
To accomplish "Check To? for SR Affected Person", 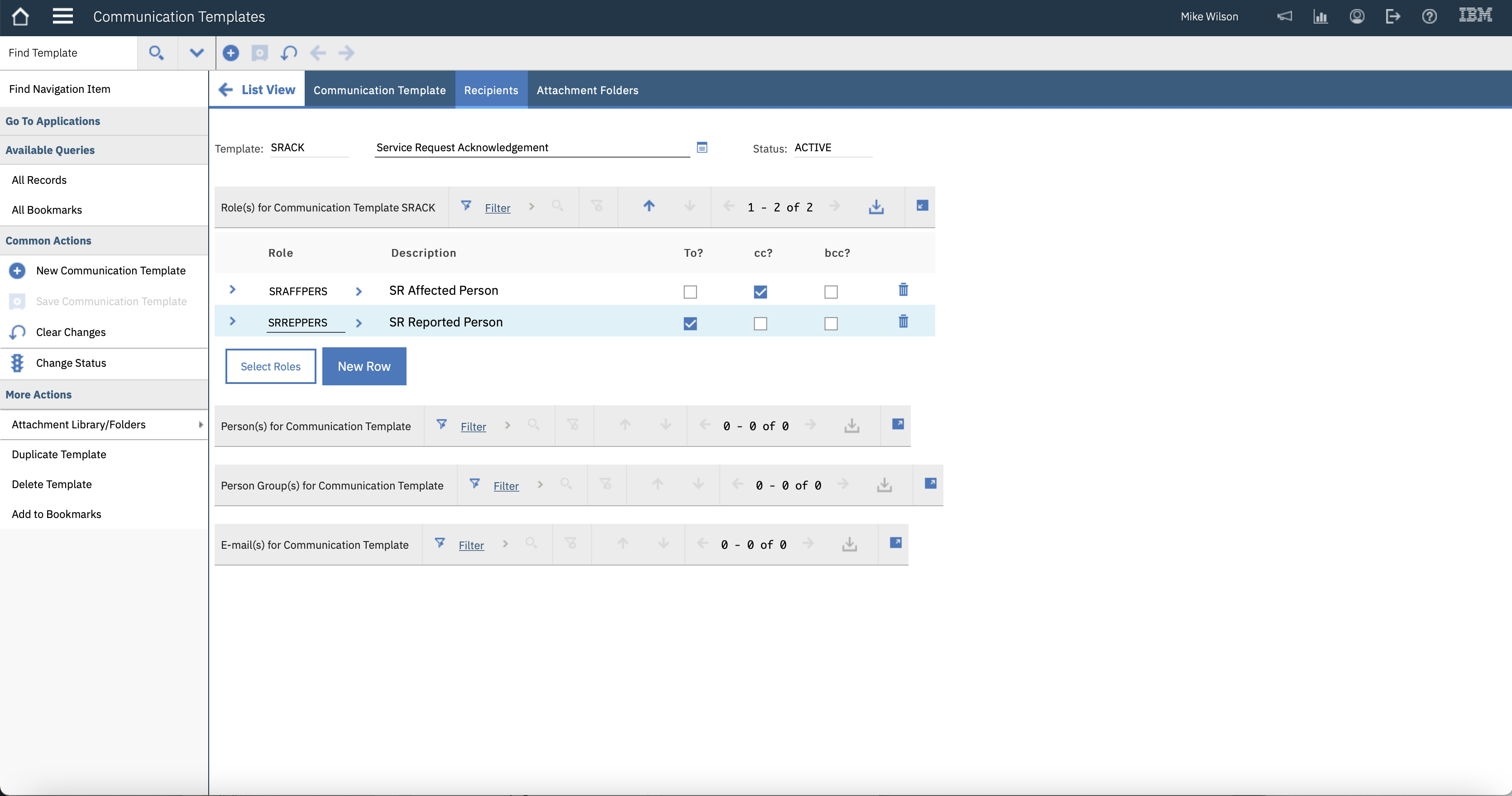I will 689,292.
